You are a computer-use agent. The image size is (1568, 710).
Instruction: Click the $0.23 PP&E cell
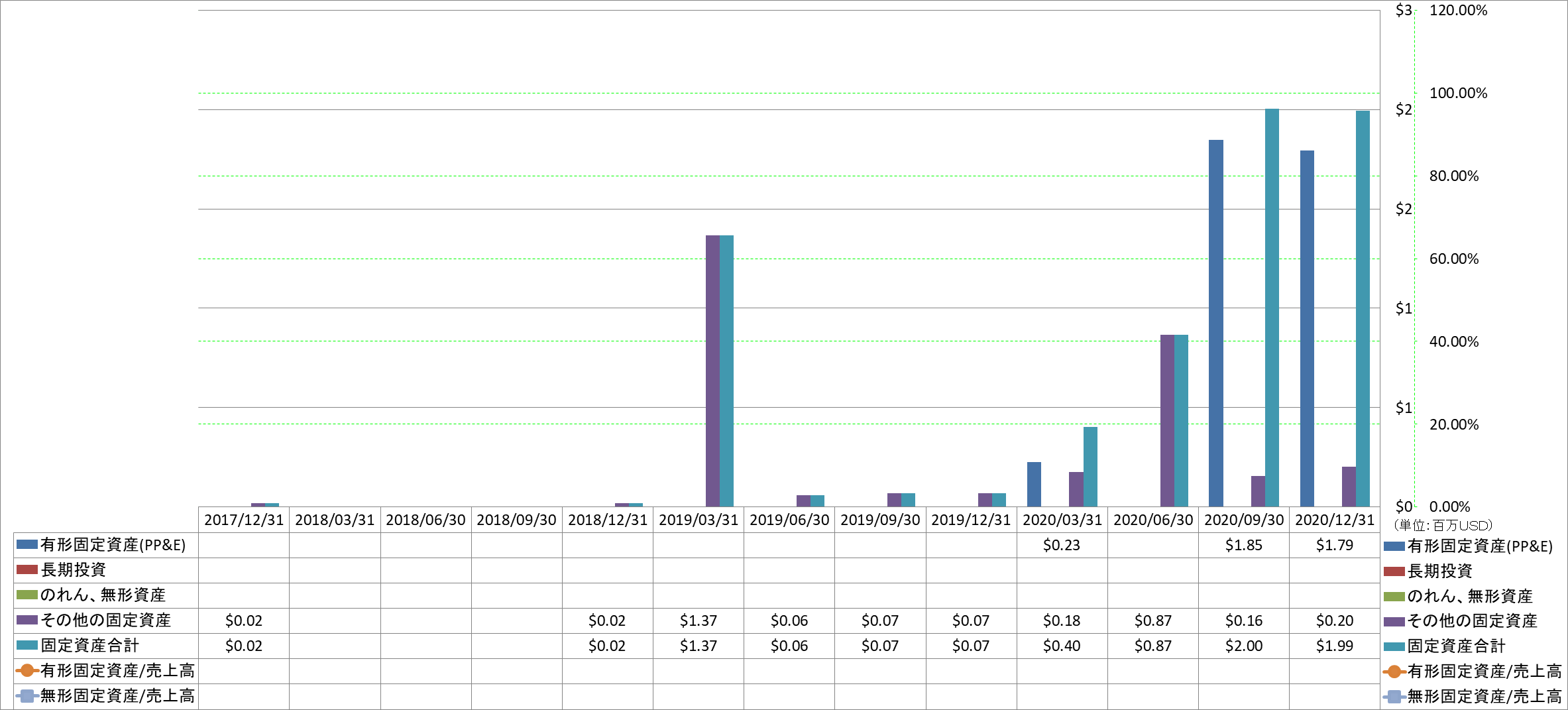click(x=1062, y=545)
